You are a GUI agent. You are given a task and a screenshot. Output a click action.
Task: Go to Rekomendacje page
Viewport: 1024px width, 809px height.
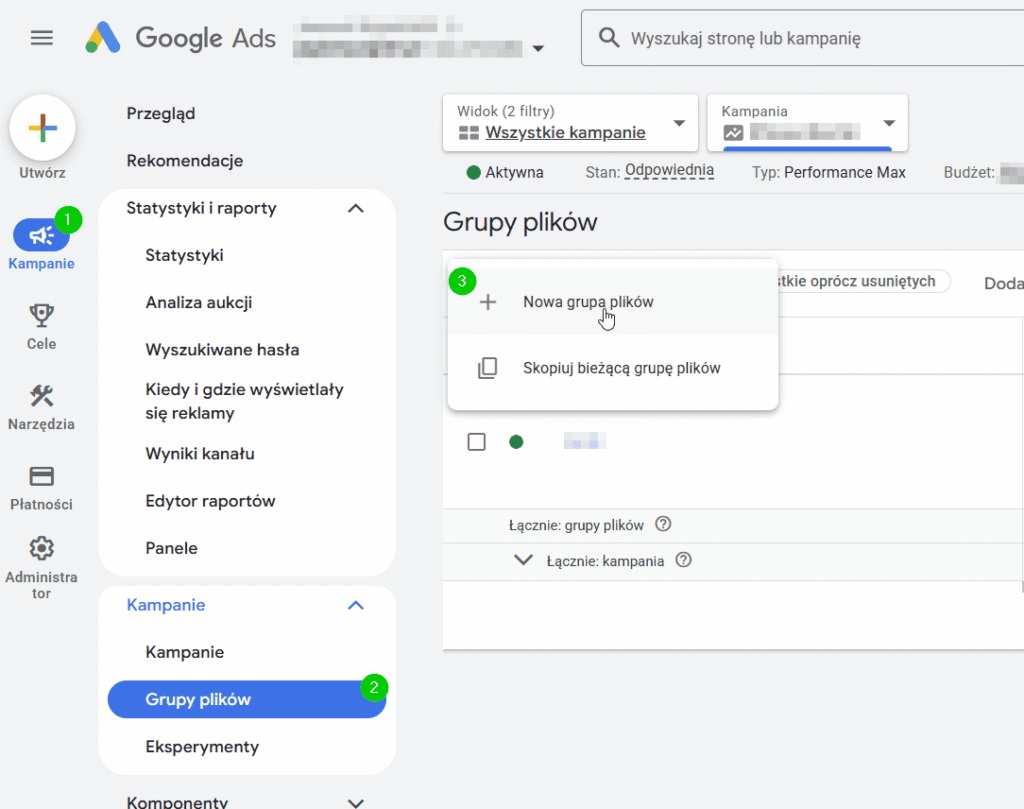click(x=185, y=161)
